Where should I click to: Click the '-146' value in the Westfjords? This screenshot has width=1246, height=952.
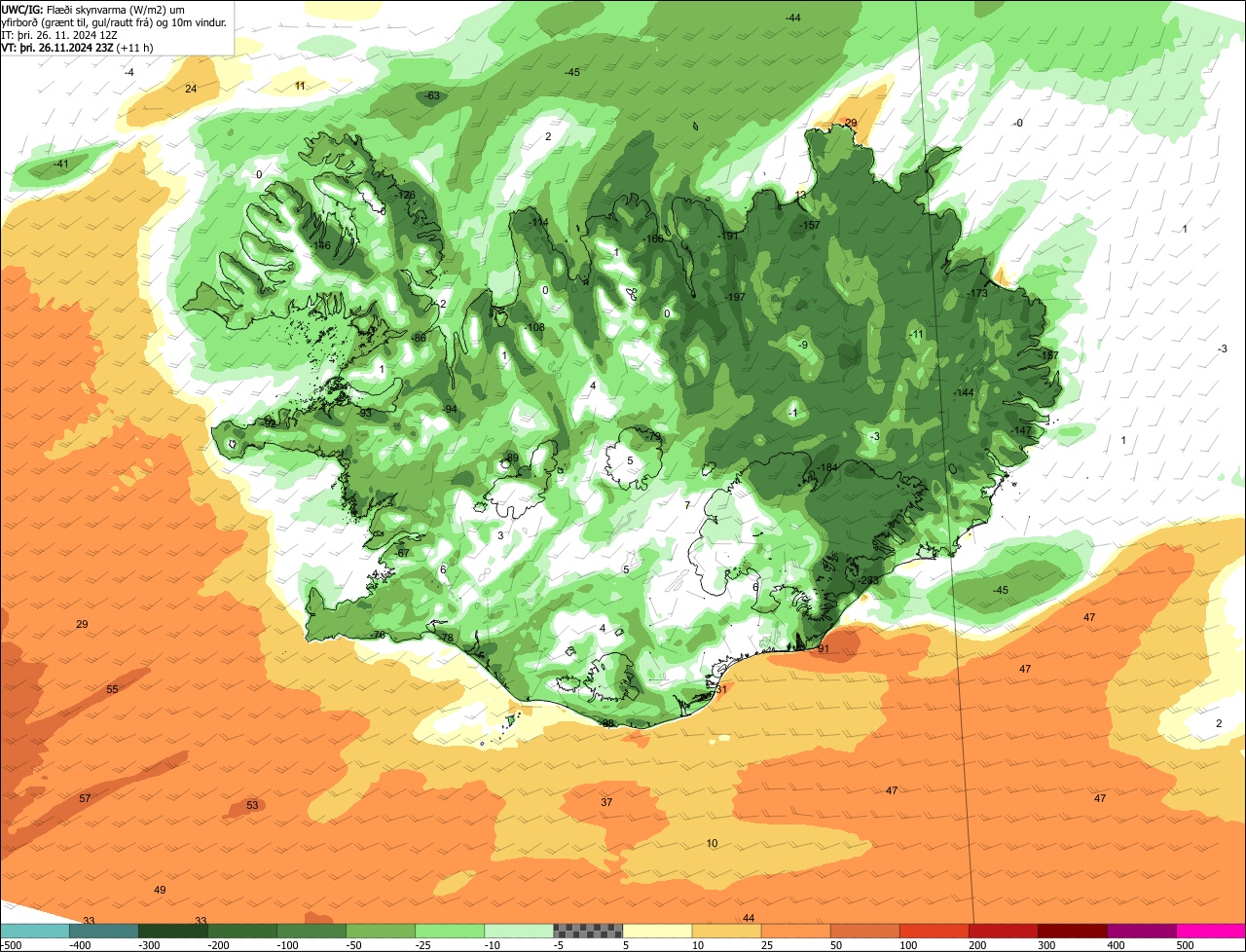320,245
